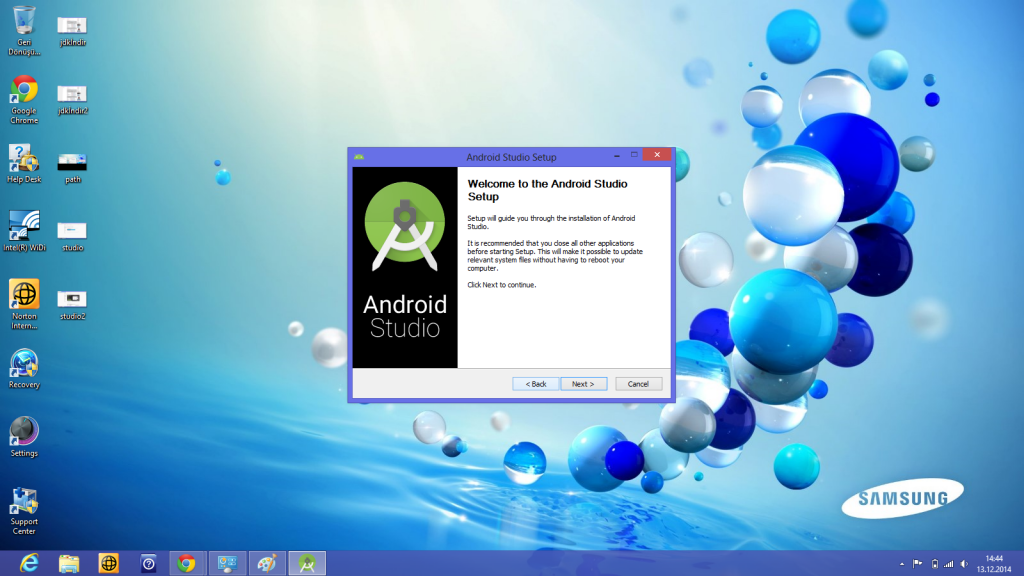Open File Explorer from the taskbar
This screenshot has height=576, width=1024.
(x=67, y=563)
